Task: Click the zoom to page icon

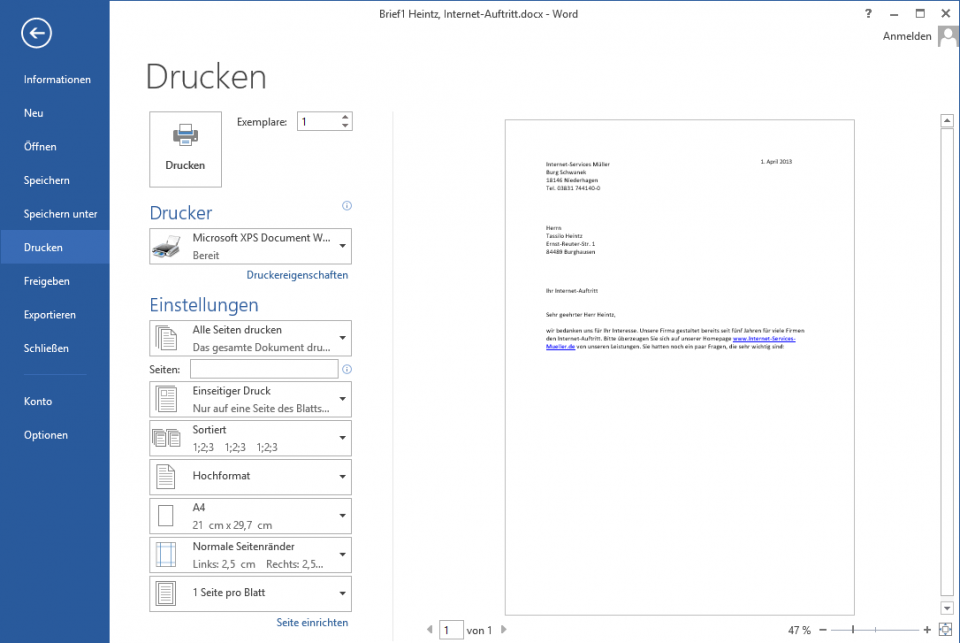Action: (x=945, y=630)
